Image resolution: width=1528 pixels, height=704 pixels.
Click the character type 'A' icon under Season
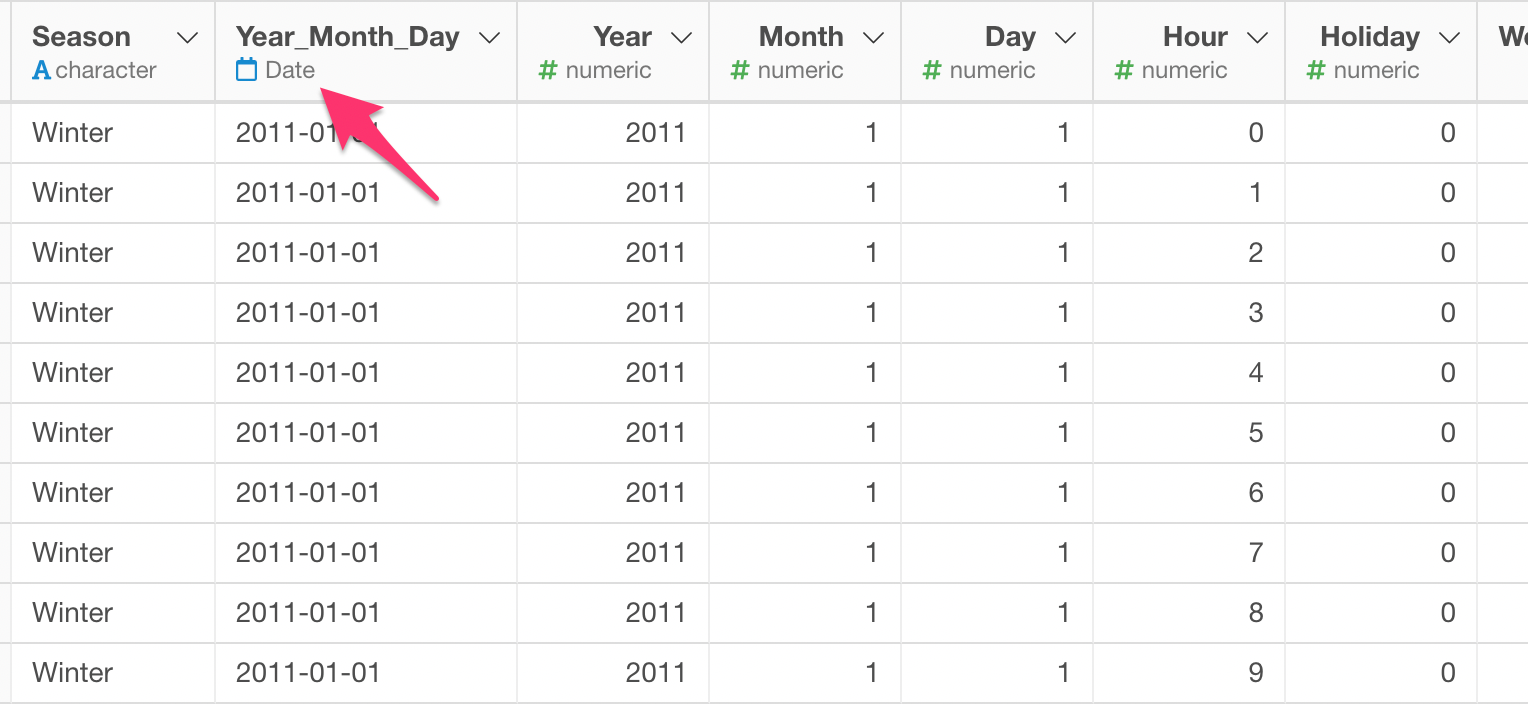point(41,71)
